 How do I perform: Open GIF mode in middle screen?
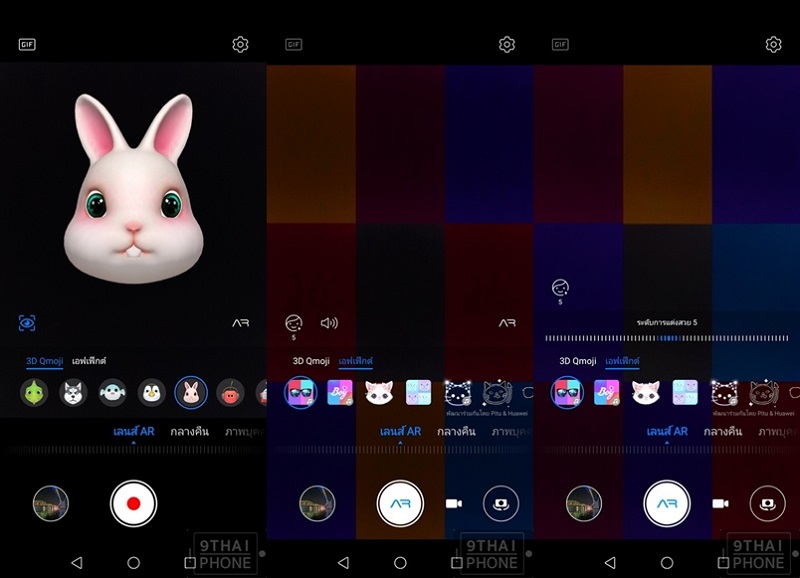coord(293,44)
